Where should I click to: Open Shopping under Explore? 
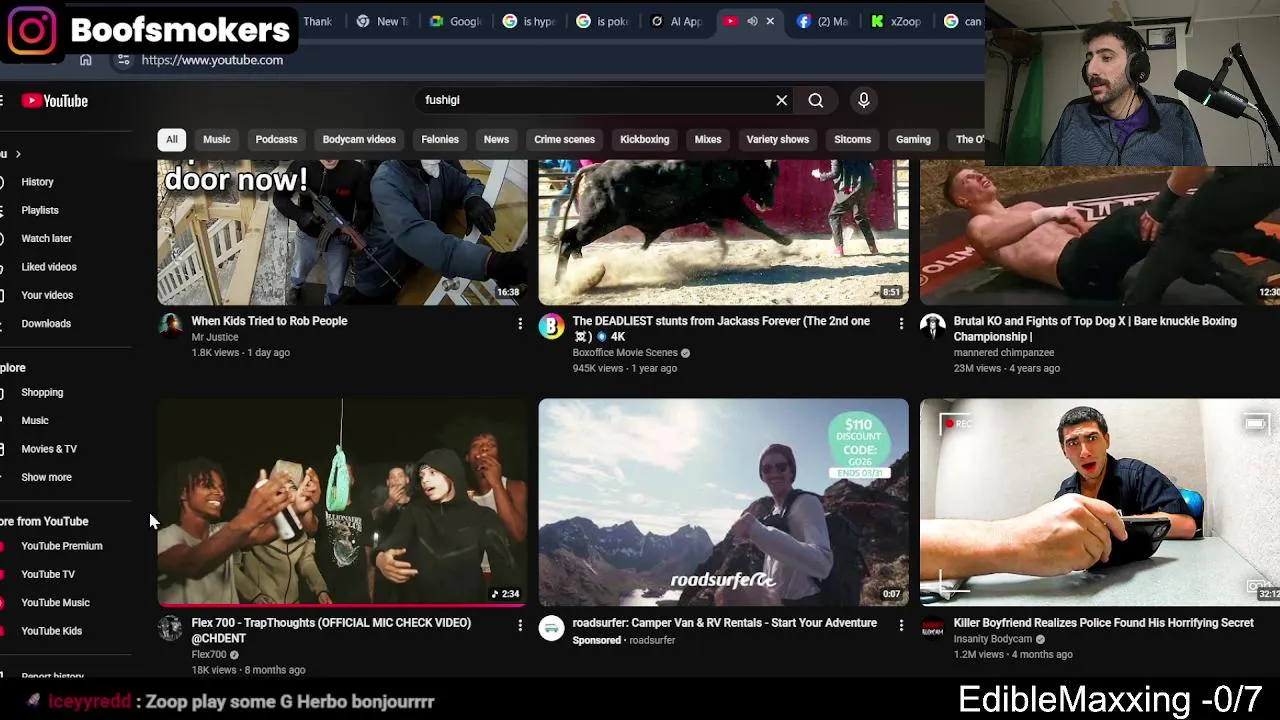click(42, 393)
